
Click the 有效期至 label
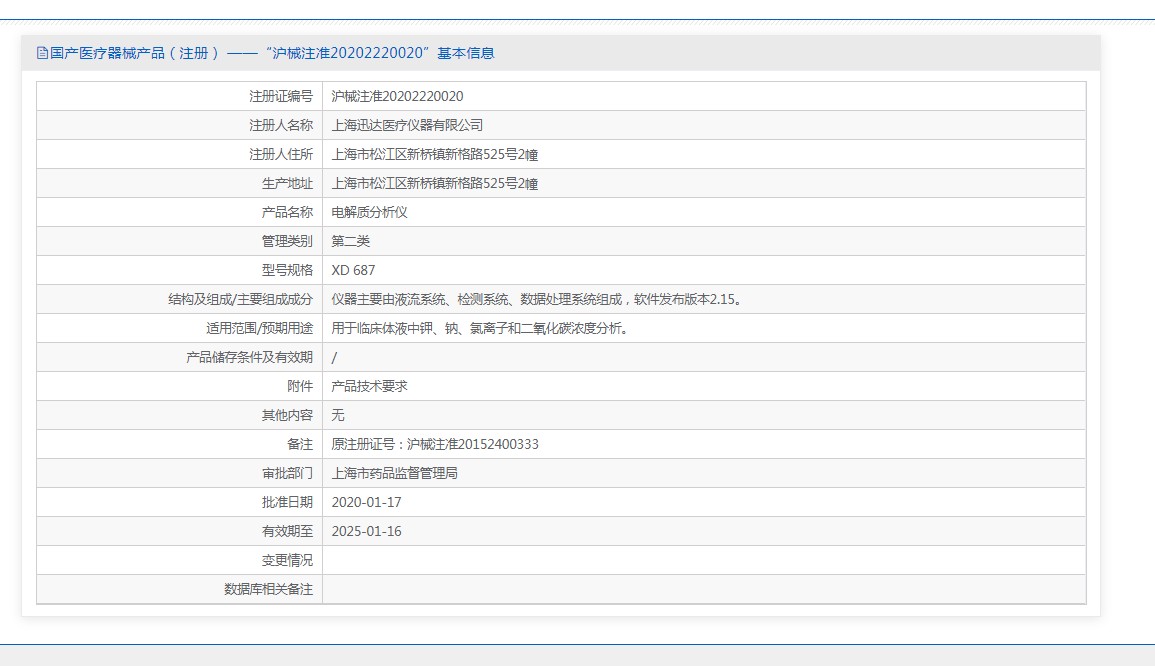point(287,531)
